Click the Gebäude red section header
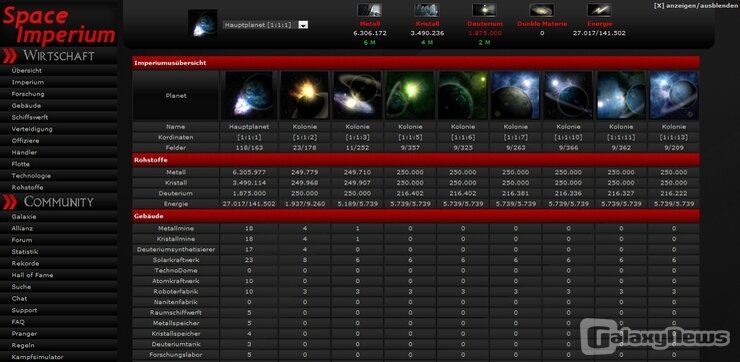740x362 pixels. (x=416, y=216)
